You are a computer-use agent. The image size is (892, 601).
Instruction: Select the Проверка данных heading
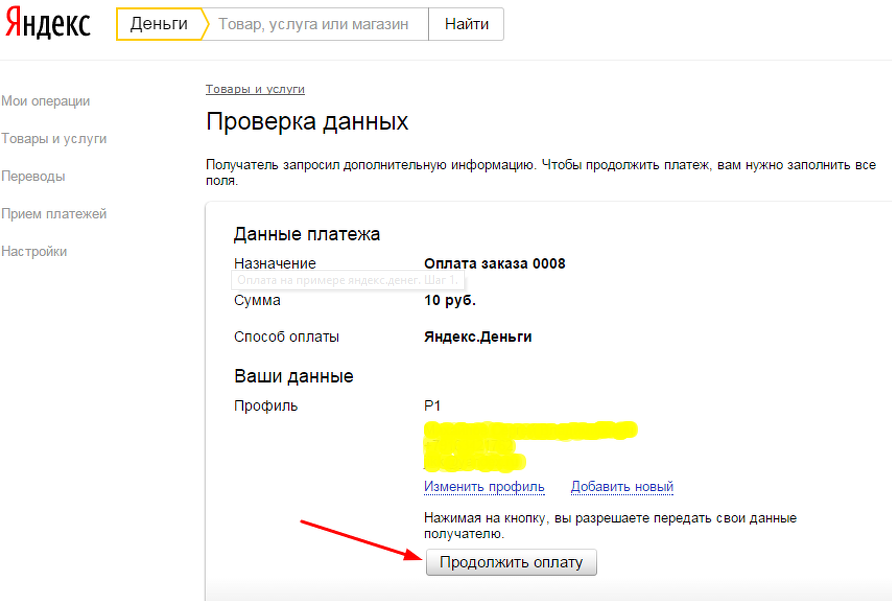307,121
